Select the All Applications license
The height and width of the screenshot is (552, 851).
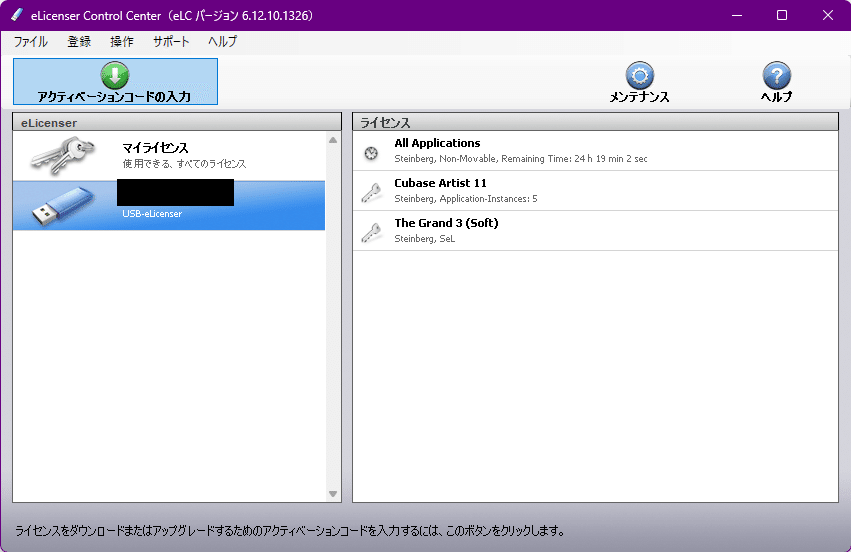pos(595,151)
